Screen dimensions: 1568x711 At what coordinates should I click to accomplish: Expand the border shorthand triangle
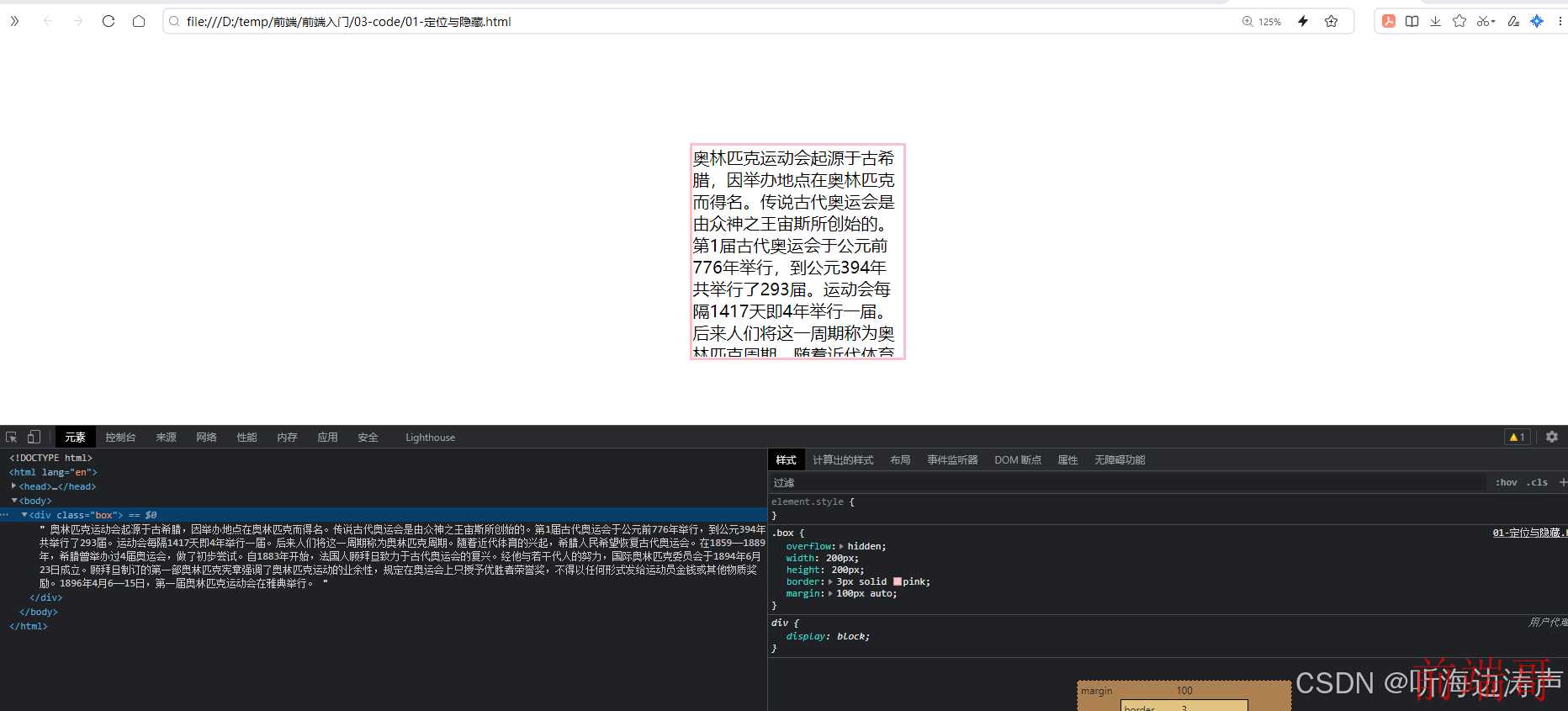pyautogui.click(x=831, y=582)
